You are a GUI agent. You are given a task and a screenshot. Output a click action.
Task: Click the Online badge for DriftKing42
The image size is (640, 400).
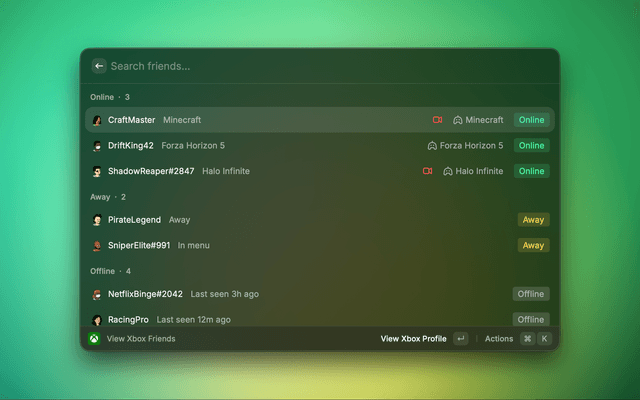click(x=531, y=145)
